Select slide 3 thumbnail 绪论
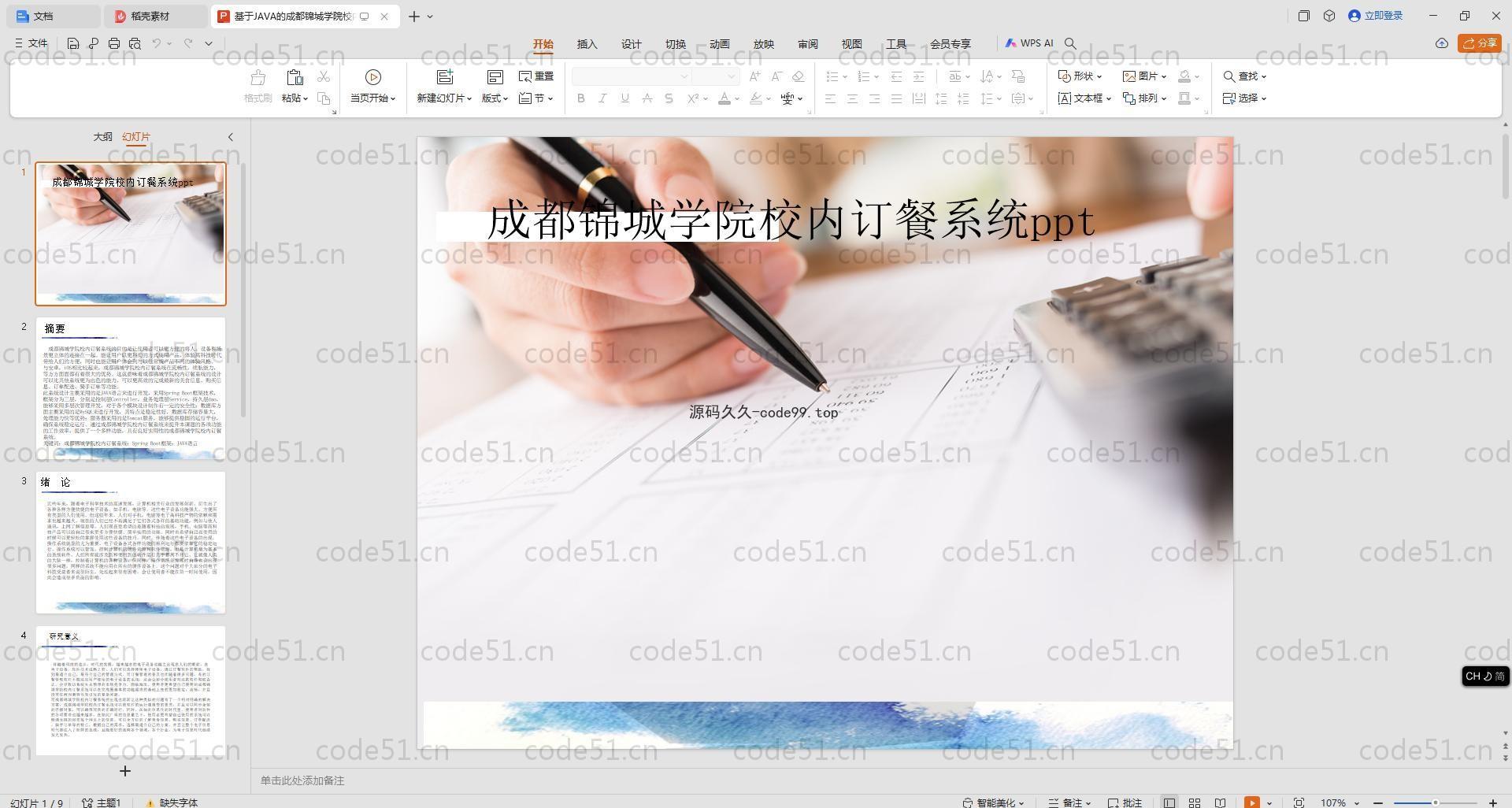The height and width of the screenshot is (808, 1512). (131, 543)
